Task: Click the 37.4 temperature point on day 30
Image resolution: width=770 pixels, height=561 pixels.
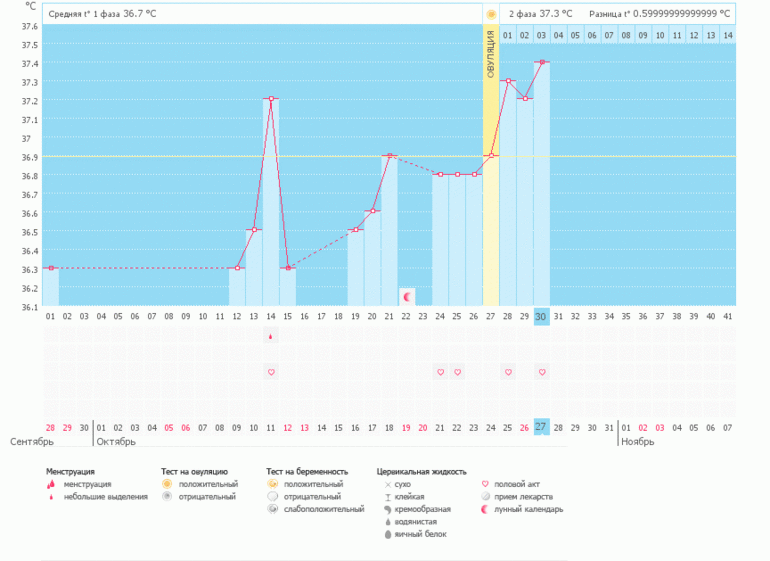Action: [x=542, y=62]
